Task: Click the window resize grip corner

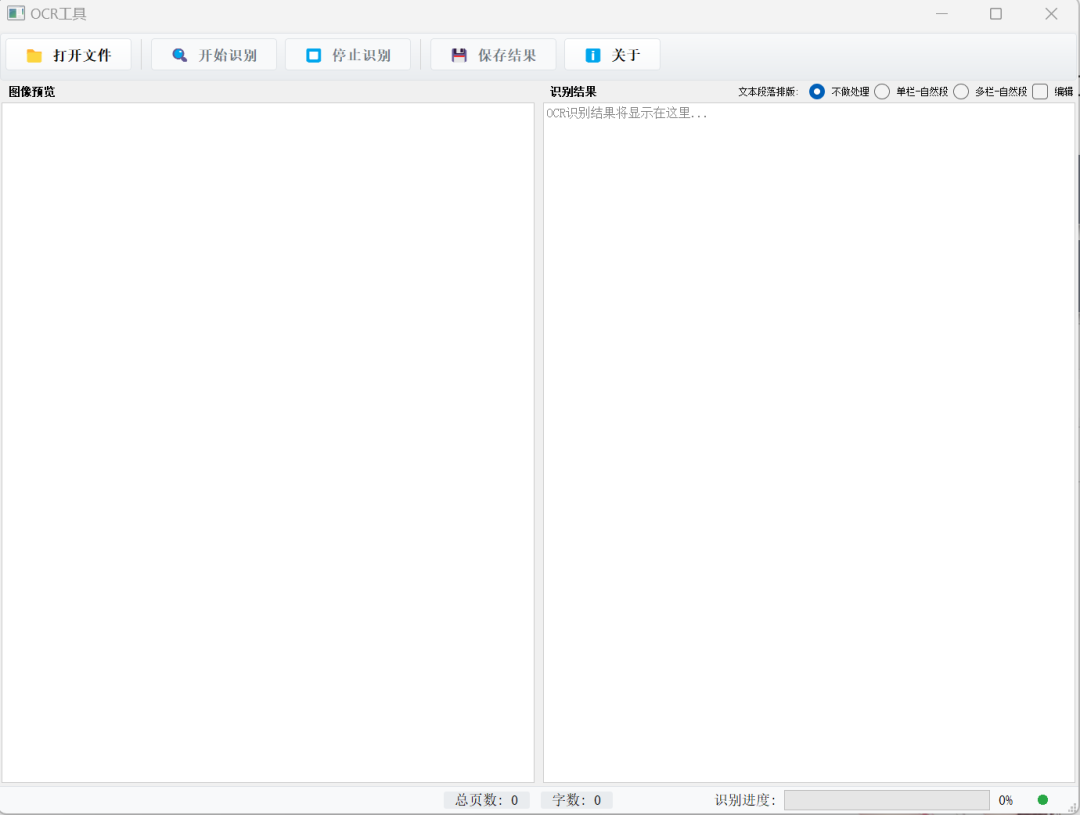Action: 1072,807
